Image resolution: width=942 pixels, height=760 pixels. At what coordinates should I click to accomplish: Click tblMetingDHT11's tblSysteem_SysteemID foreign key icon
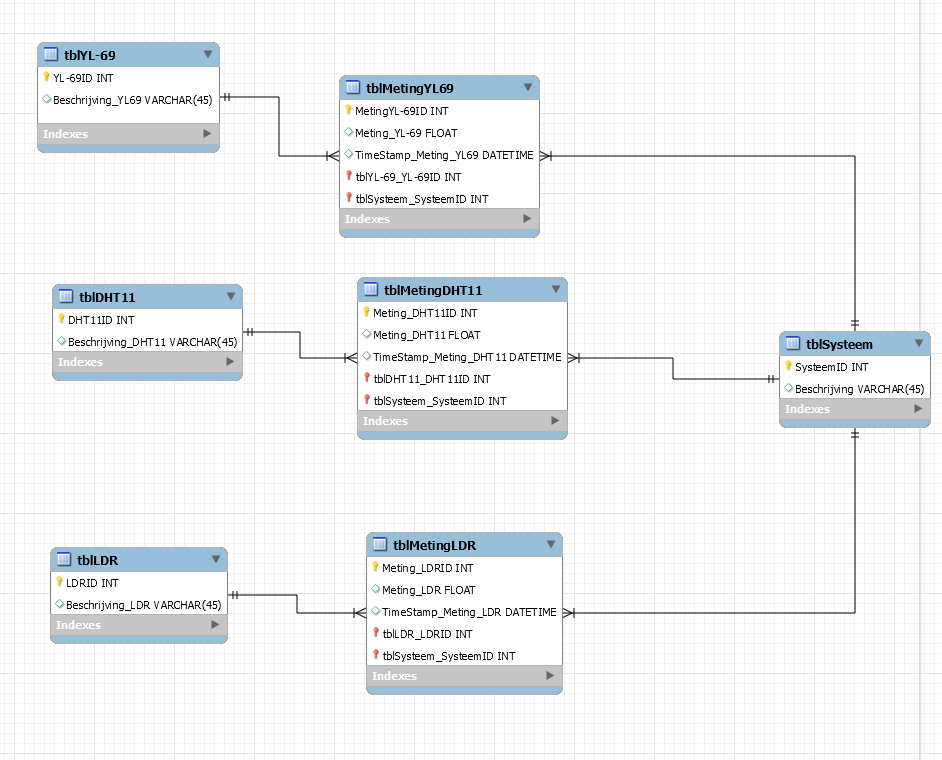(366, 400)
